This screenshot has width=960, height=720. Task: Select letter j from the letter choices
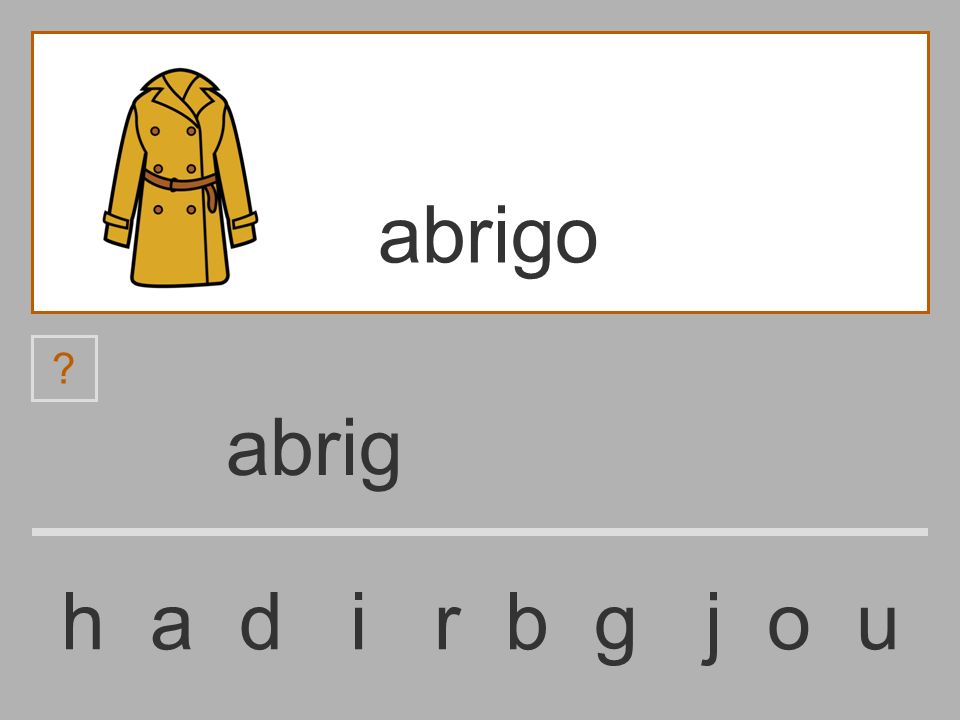point(709,628)
